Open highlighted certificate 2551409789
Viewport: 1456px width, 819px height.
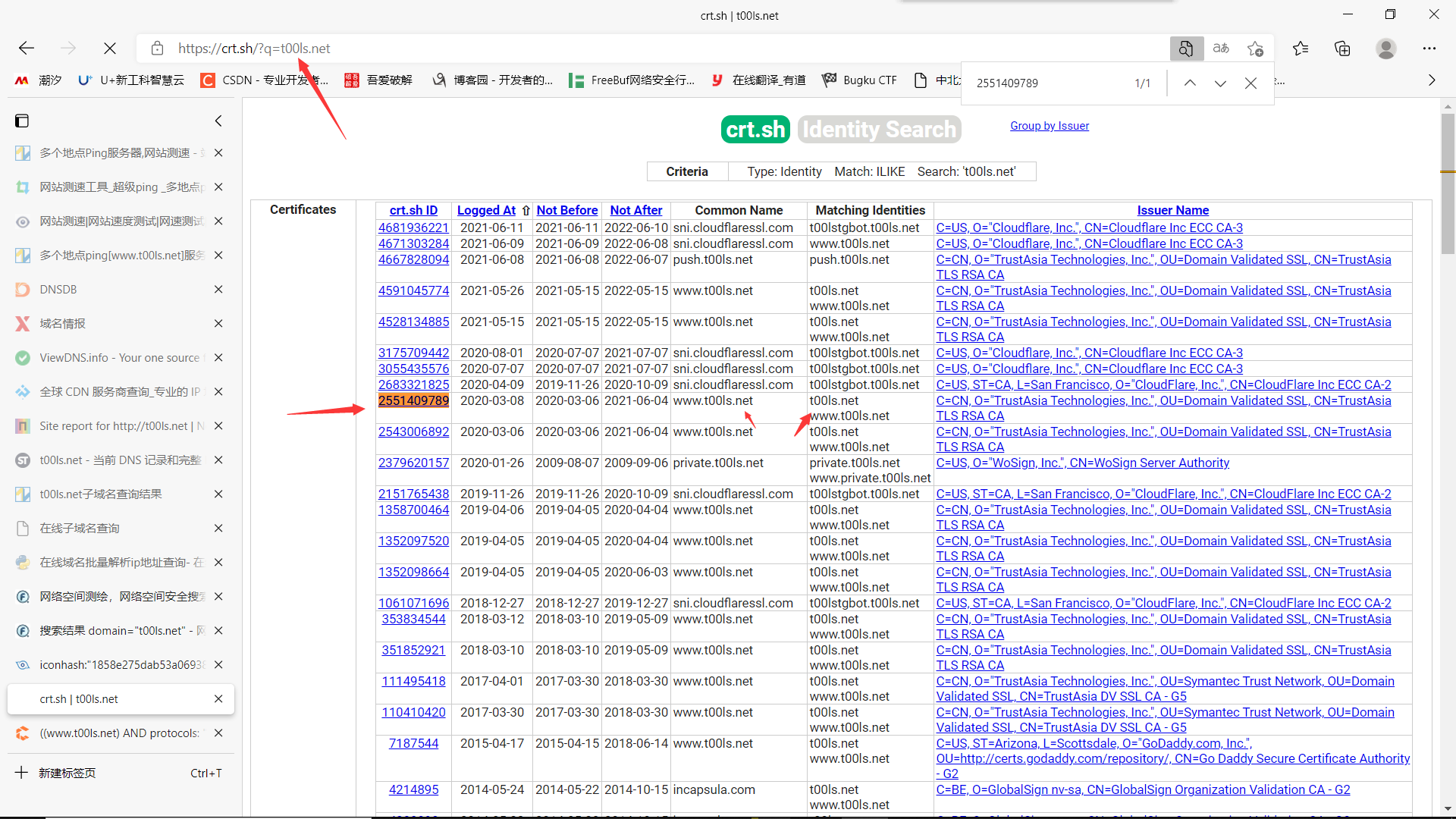point(413,400)
